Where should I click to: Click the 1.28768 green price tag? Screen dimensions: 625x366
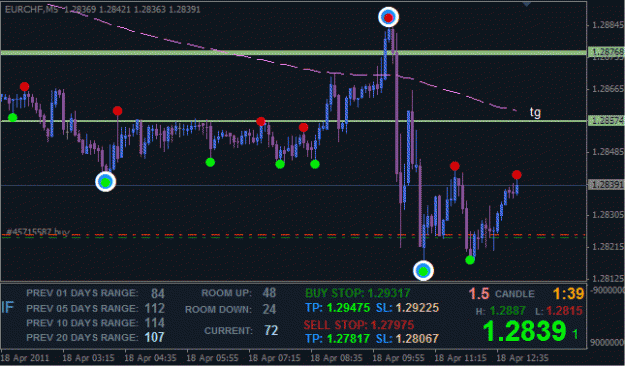(607, 52)
